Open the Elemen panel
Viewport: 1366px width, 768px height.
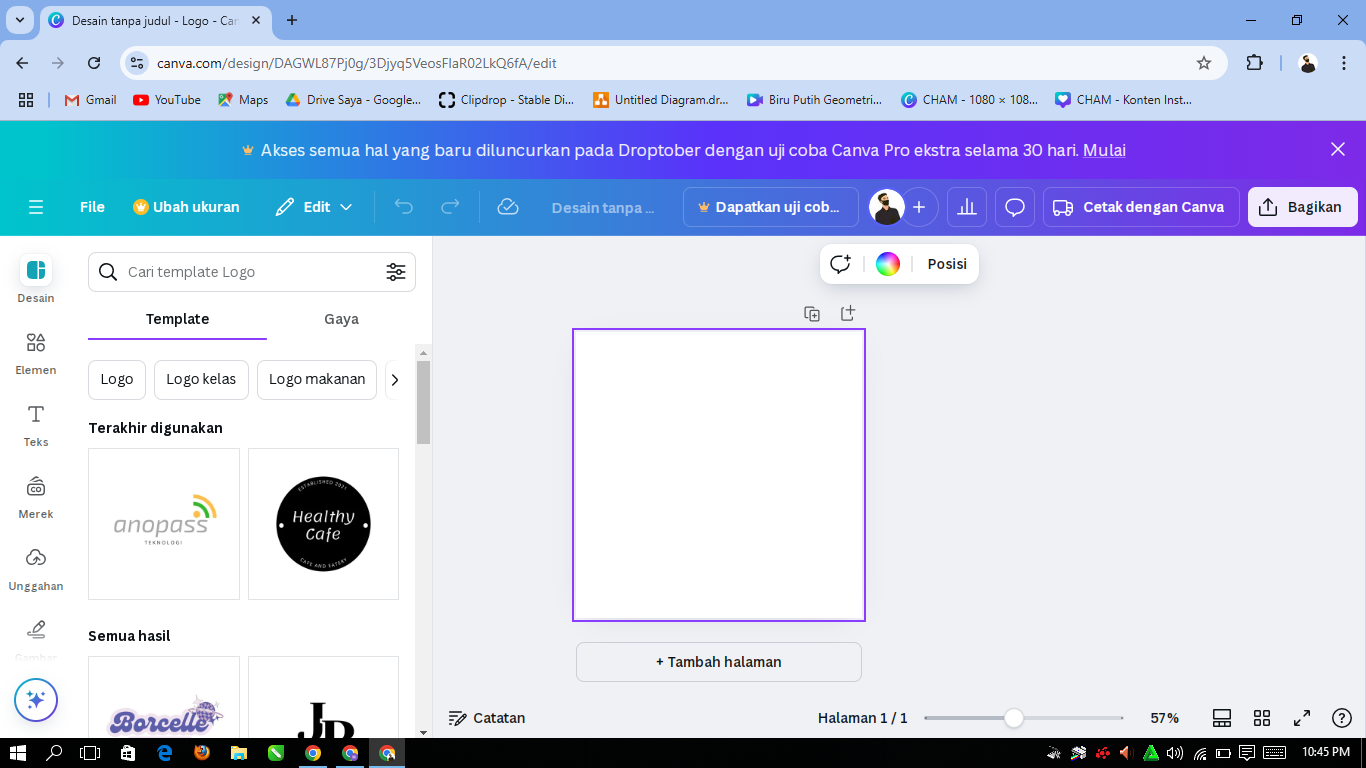click(36, 353)
